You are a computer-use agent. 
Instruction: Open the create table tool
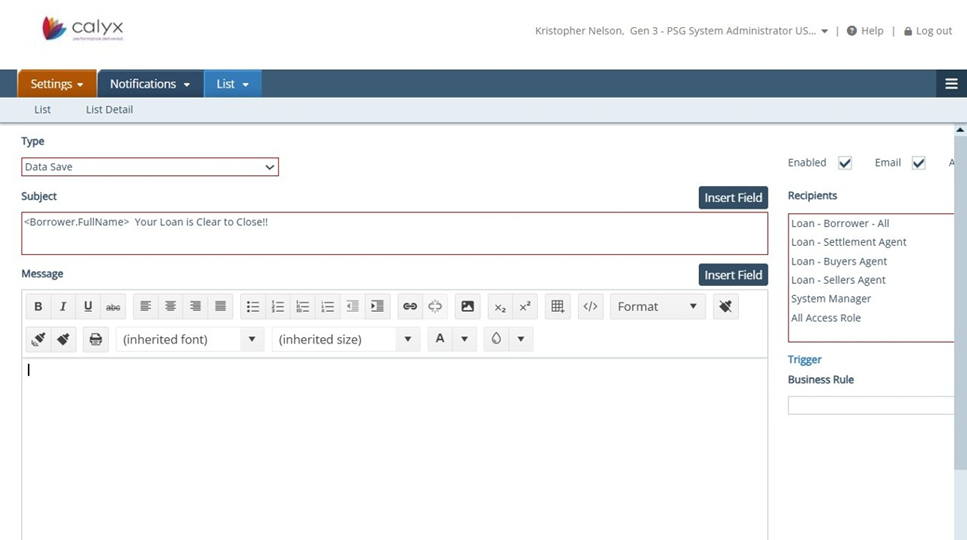click(x=558, y=307)
